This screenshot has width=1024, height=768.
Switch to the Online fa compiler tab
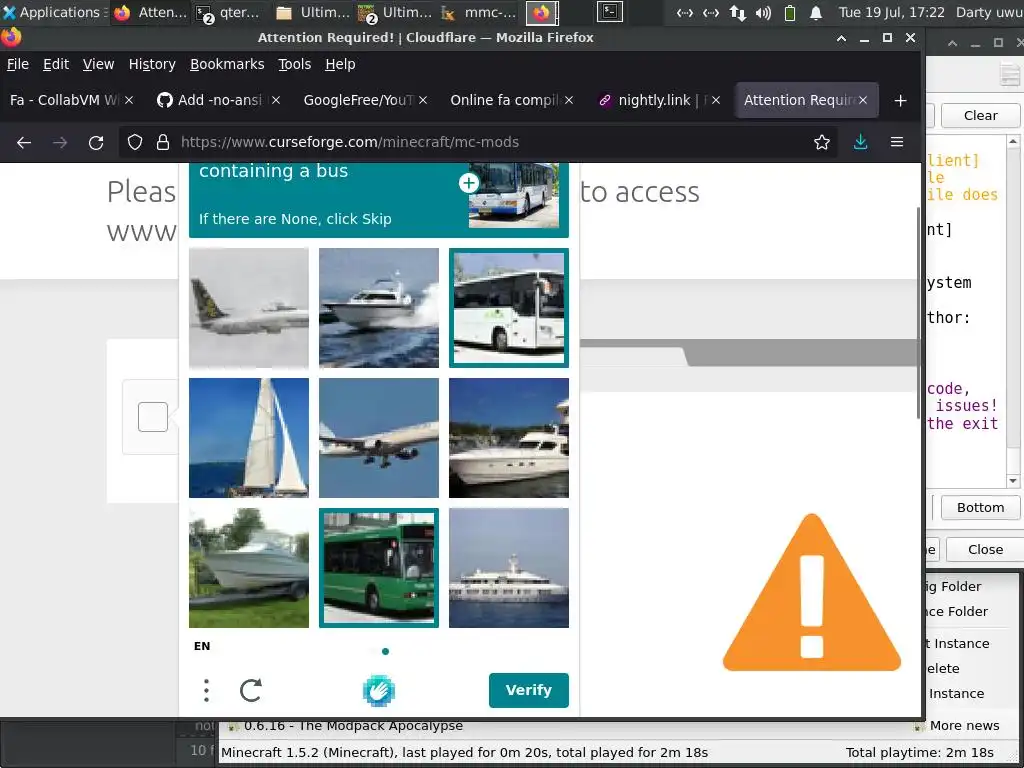tap(505, 100)
